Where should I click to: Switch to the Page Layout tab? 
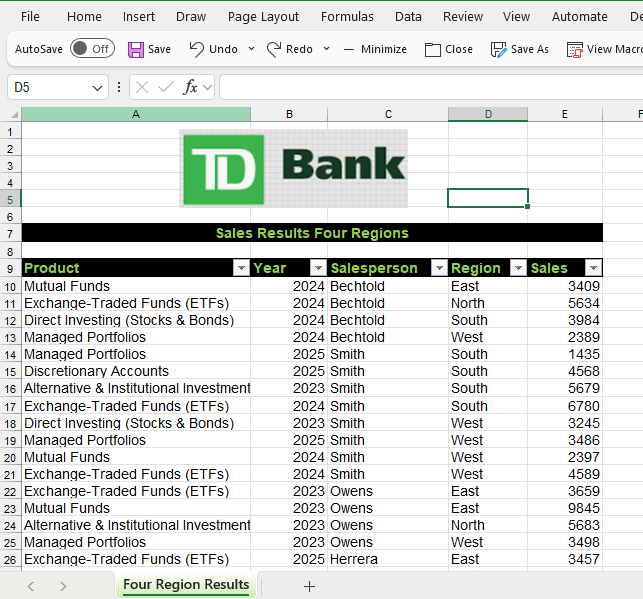point(263,17)
